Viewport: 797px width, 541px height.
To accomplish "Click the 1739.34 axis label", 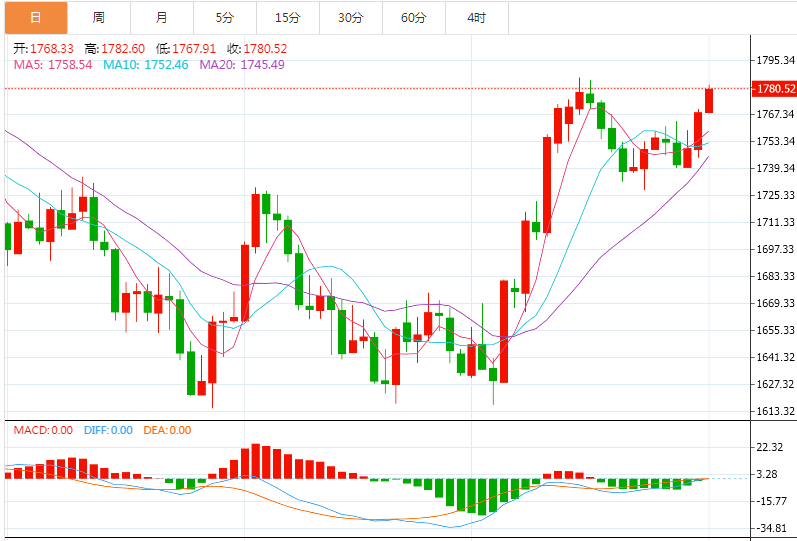I will 776,168.
